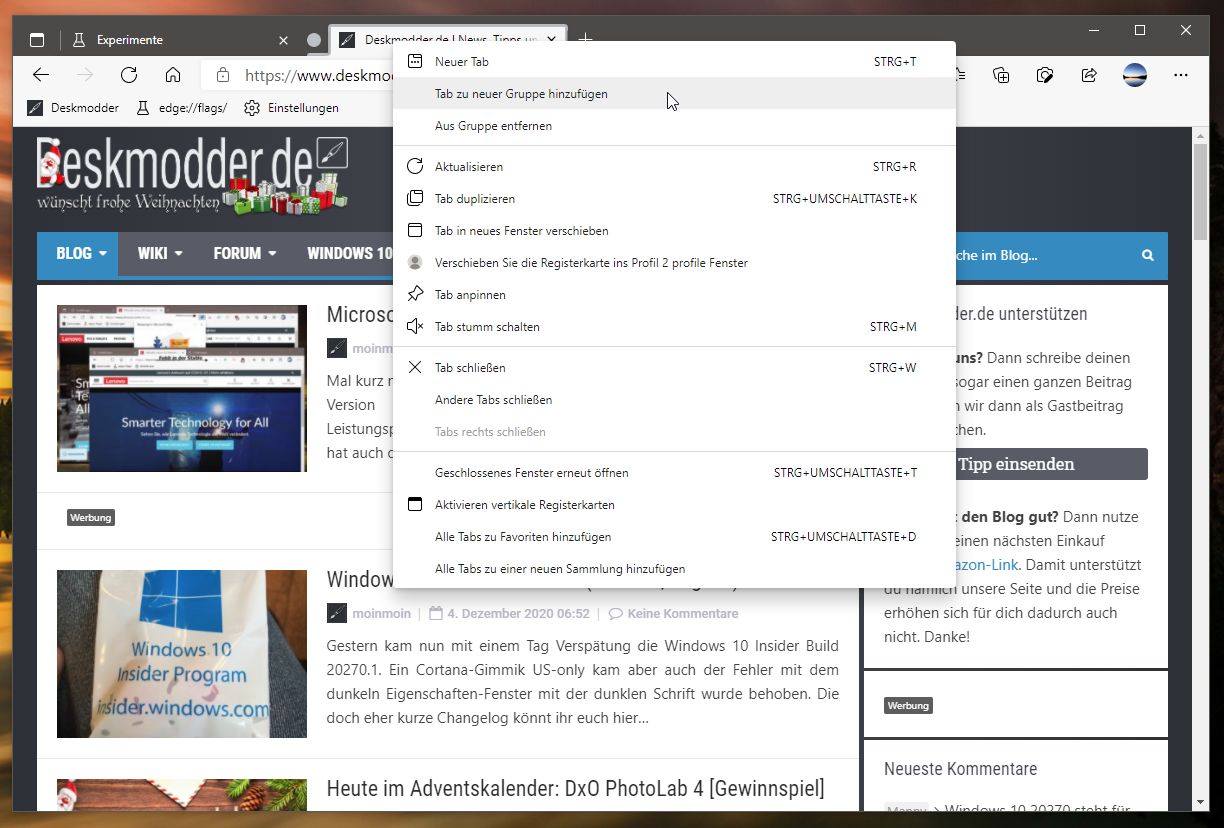Click the page vertical scrollbar thumb
This screenshot has width=1224, height=828.
coord(1201,191)
